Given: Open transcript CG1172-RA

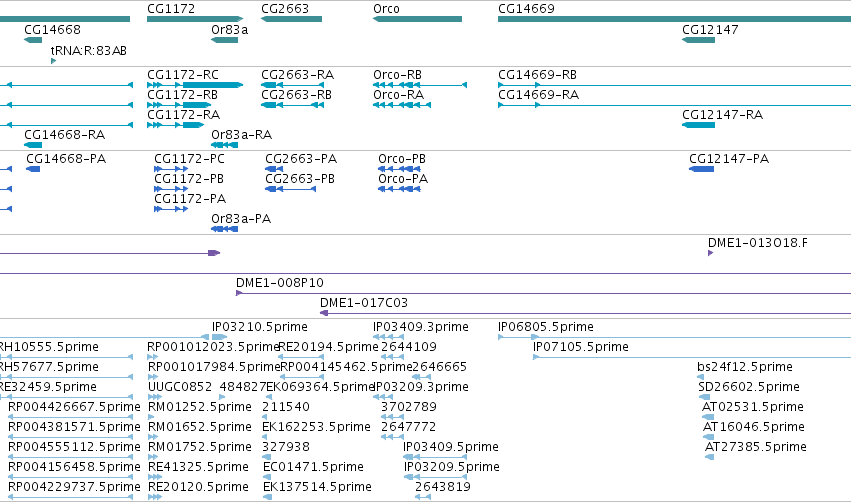Looking at the screenshot, I should [x=183, y=115].
